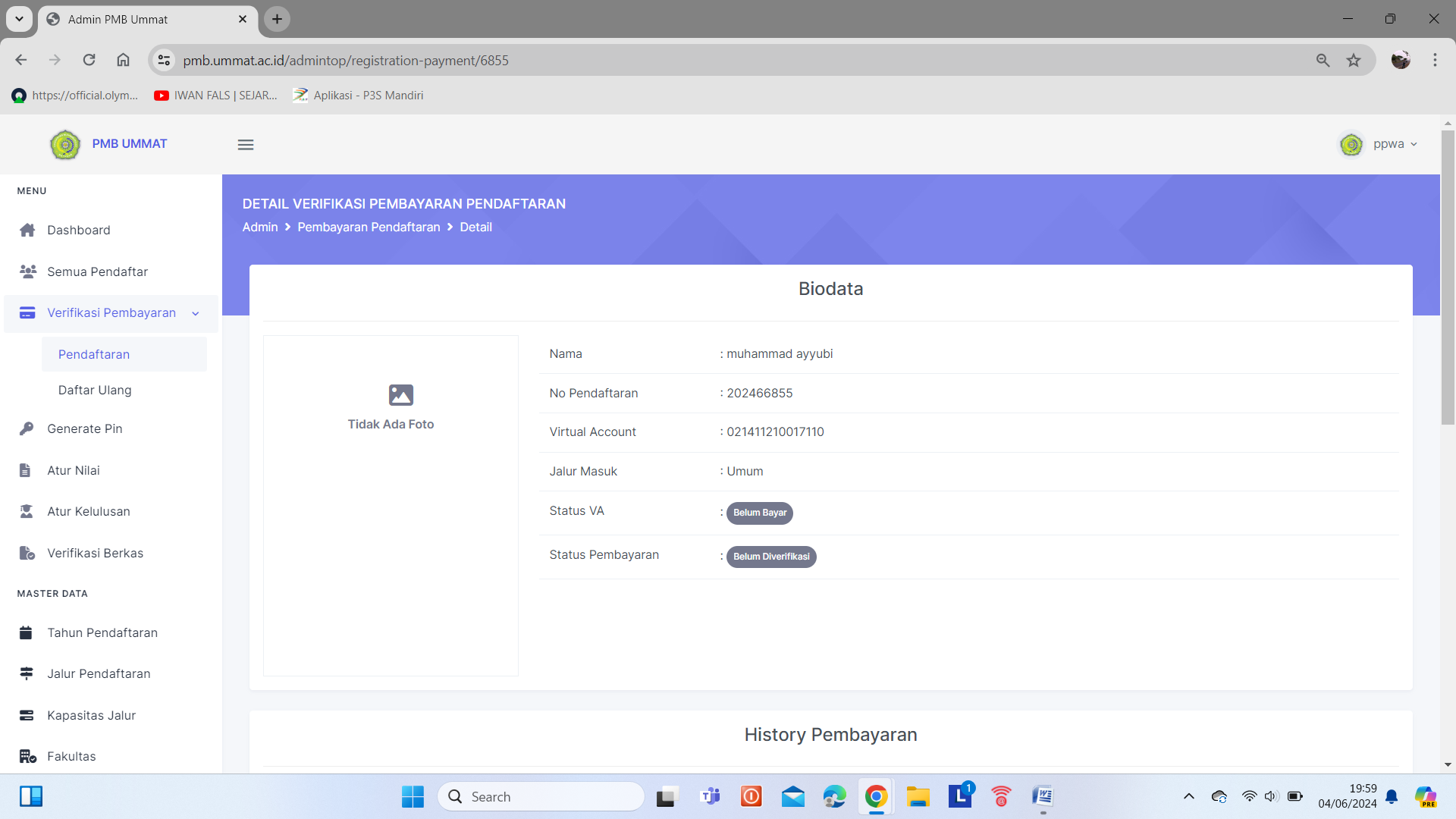Open Tahun Pendaftaran calendar icon

coord(26,632)
